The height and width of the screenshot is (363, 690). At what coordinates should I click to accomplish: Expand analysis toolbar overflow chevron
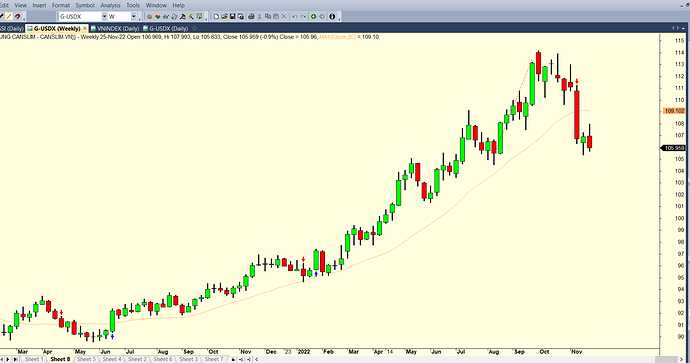(206, 19)
